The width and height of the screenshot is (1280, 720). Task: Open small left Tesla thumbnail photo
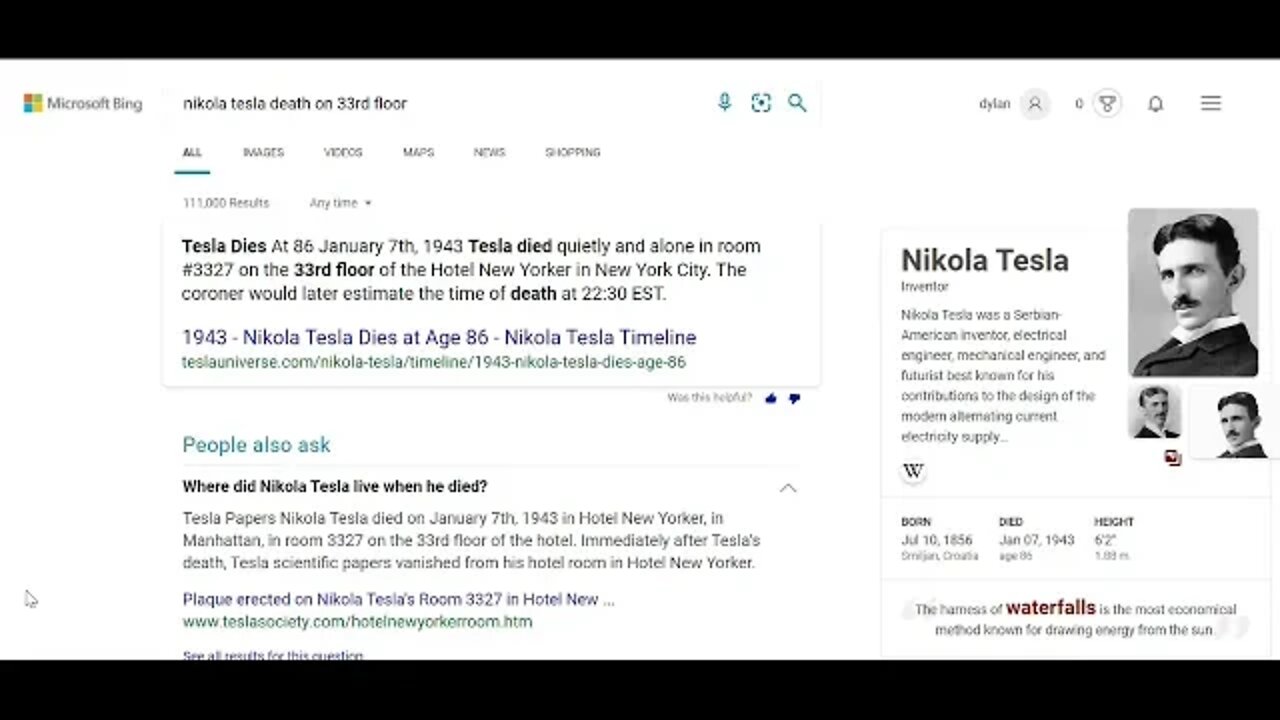[x=1155, y=412]
